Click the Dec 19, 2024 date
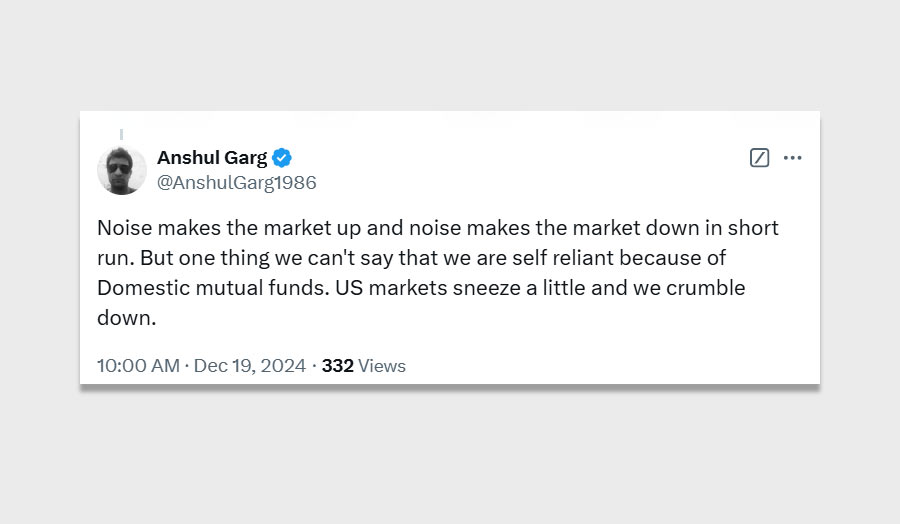Image resolution: width=900 pixels, height=524 pixels. (250, 366)
